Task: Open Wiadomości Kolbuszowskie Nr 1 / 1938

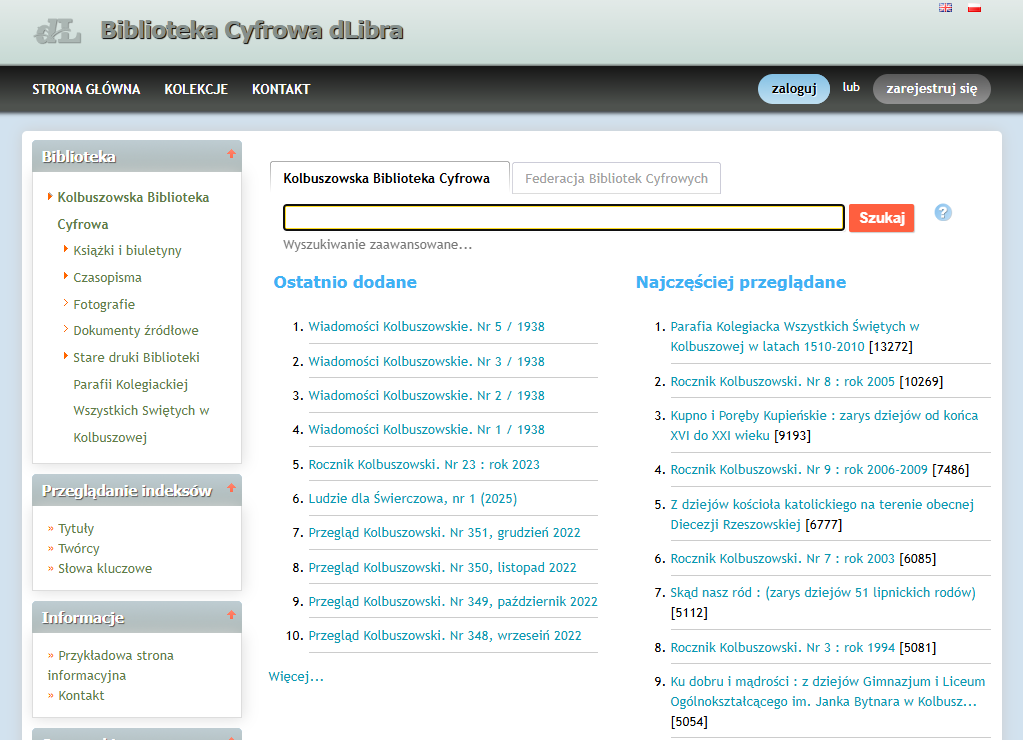Action: pyautogui.click(x=426, y=429)
